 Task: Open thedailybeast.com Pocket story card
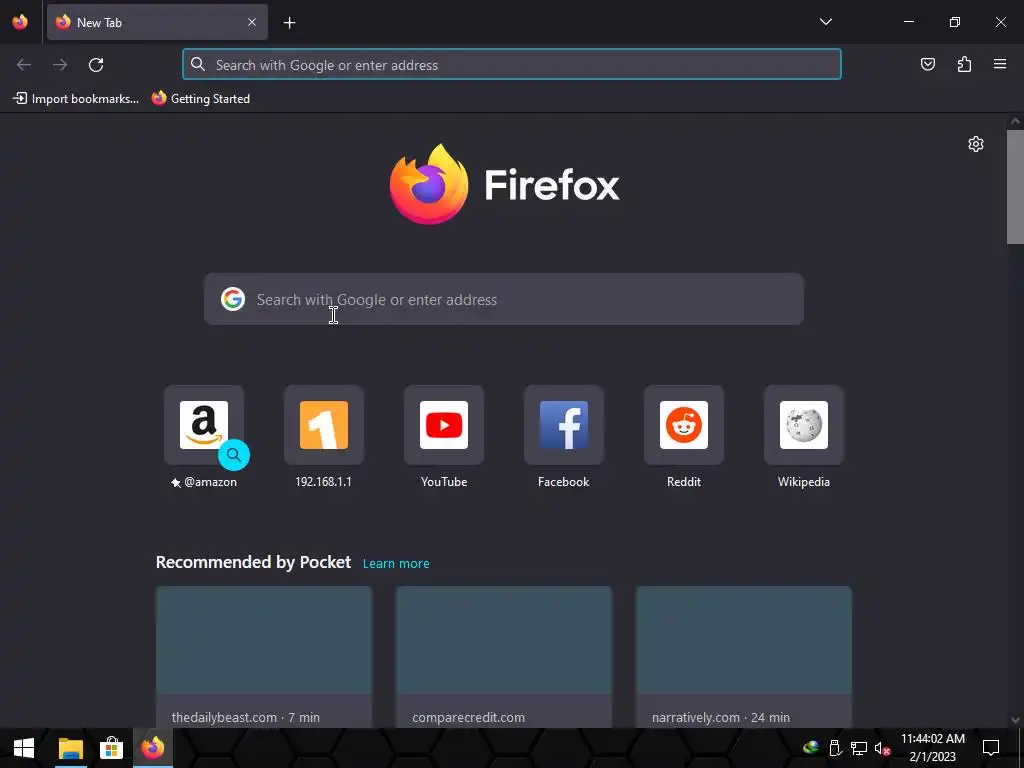(x=264, y=657)
